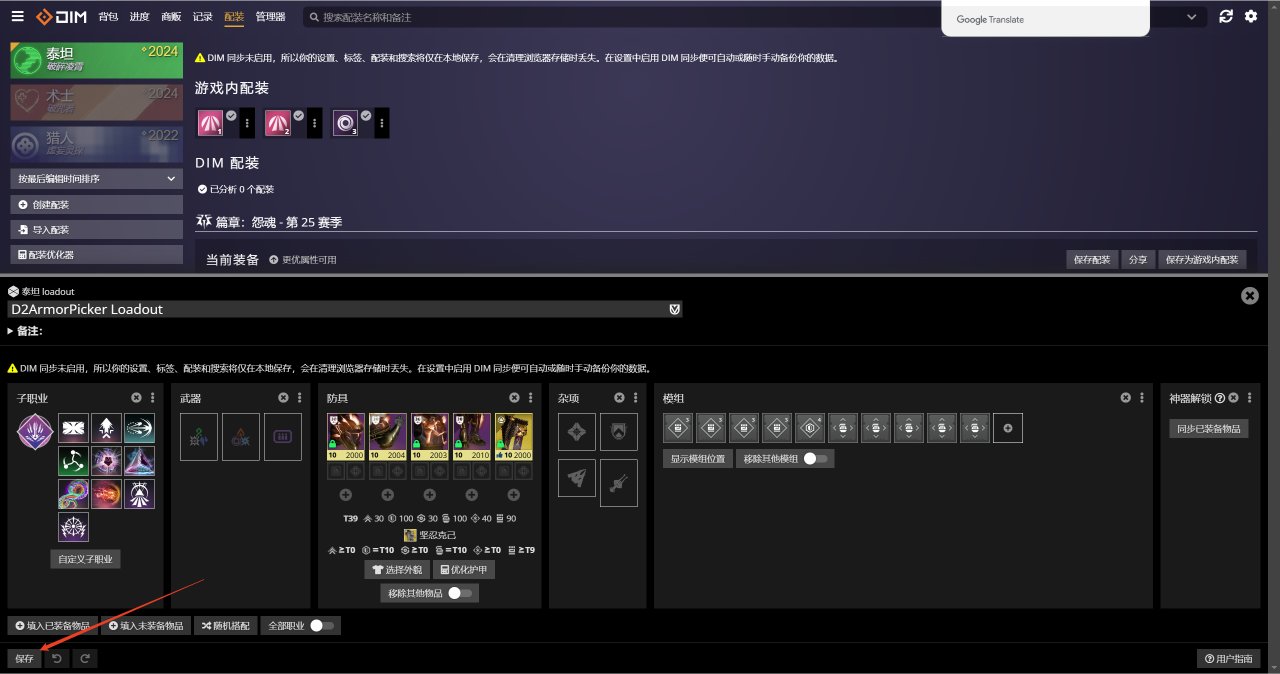Click the empty kinetic weapon slot
1280x674 pixels.
pos(199,437)
